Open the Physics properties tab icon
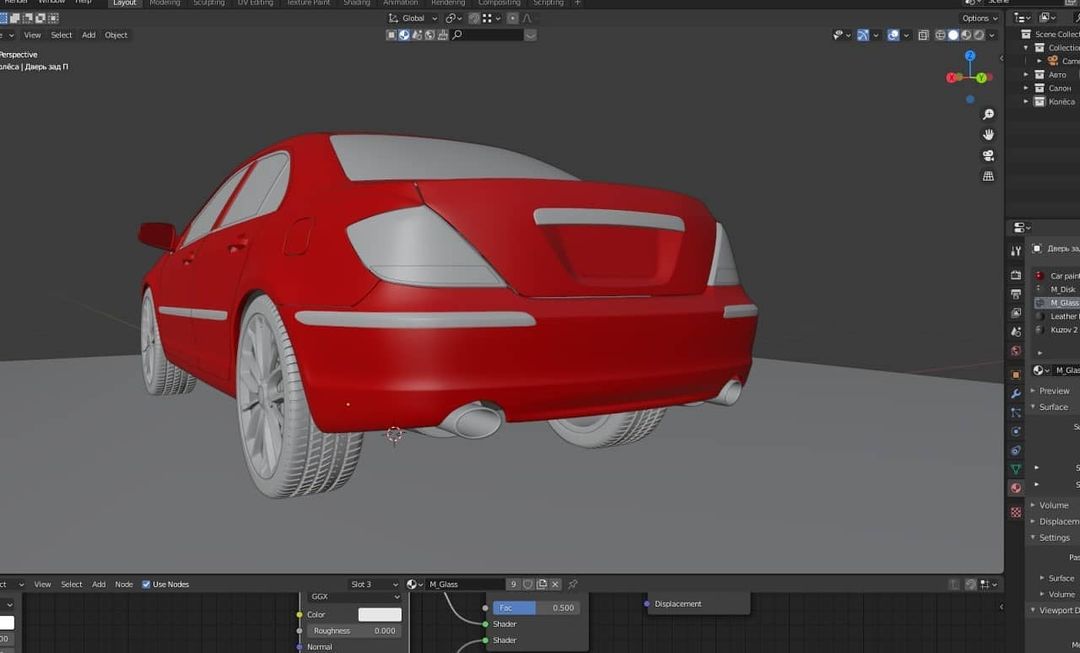This screenshot has width=1080, height=653. pos(1016,431)
